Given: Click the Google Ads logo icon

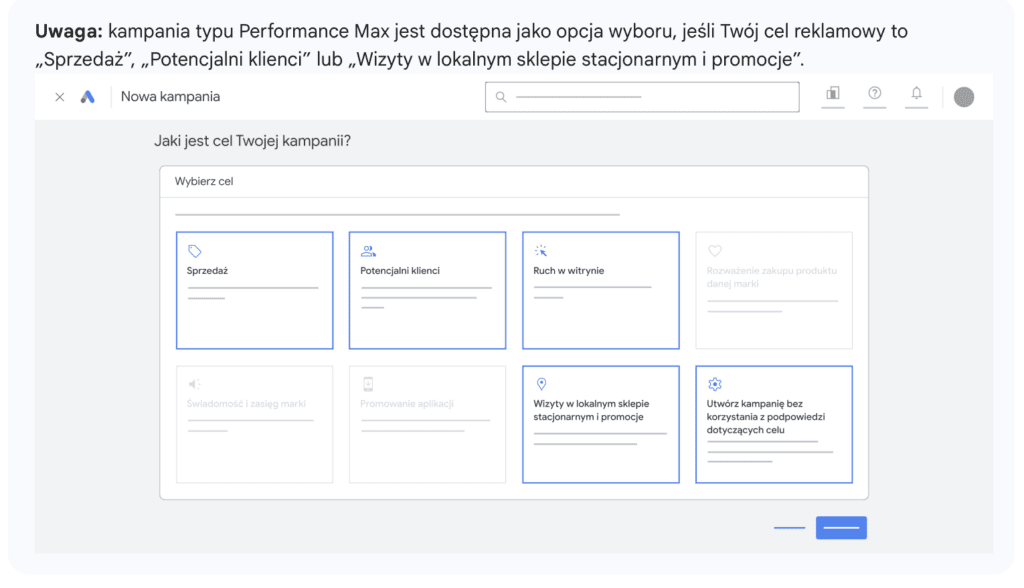Looking at the screenshot, I should tap(88, 97).
